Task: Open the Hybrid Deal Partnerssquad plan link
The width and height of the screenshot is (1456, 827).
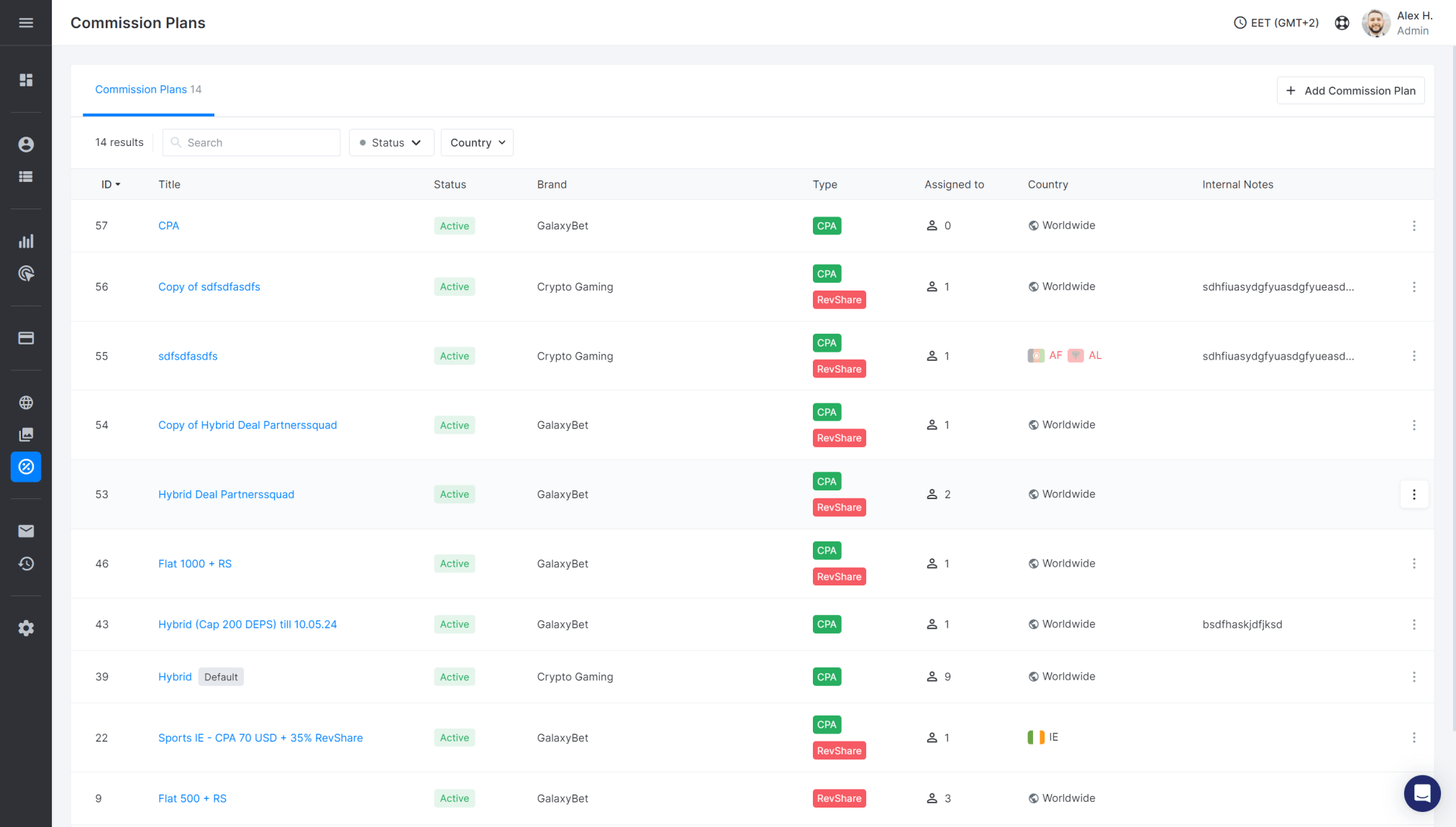Action: [x=226, y=494]
